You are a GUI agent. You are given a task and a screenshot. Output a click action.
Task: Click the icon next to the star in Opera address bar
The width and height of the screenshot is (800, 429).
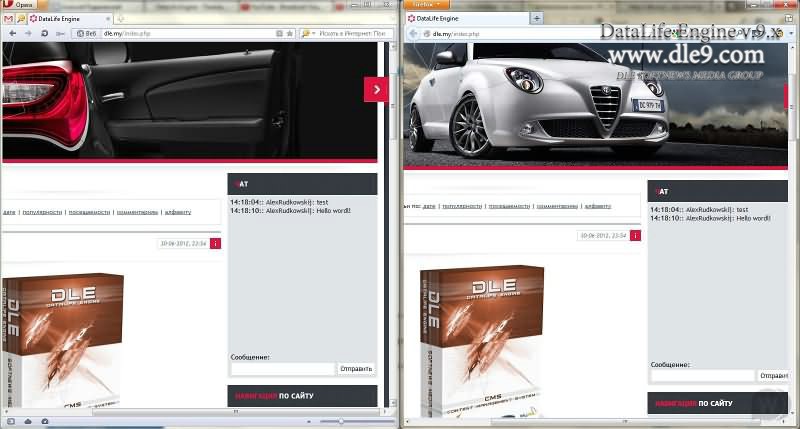(279, 34)
